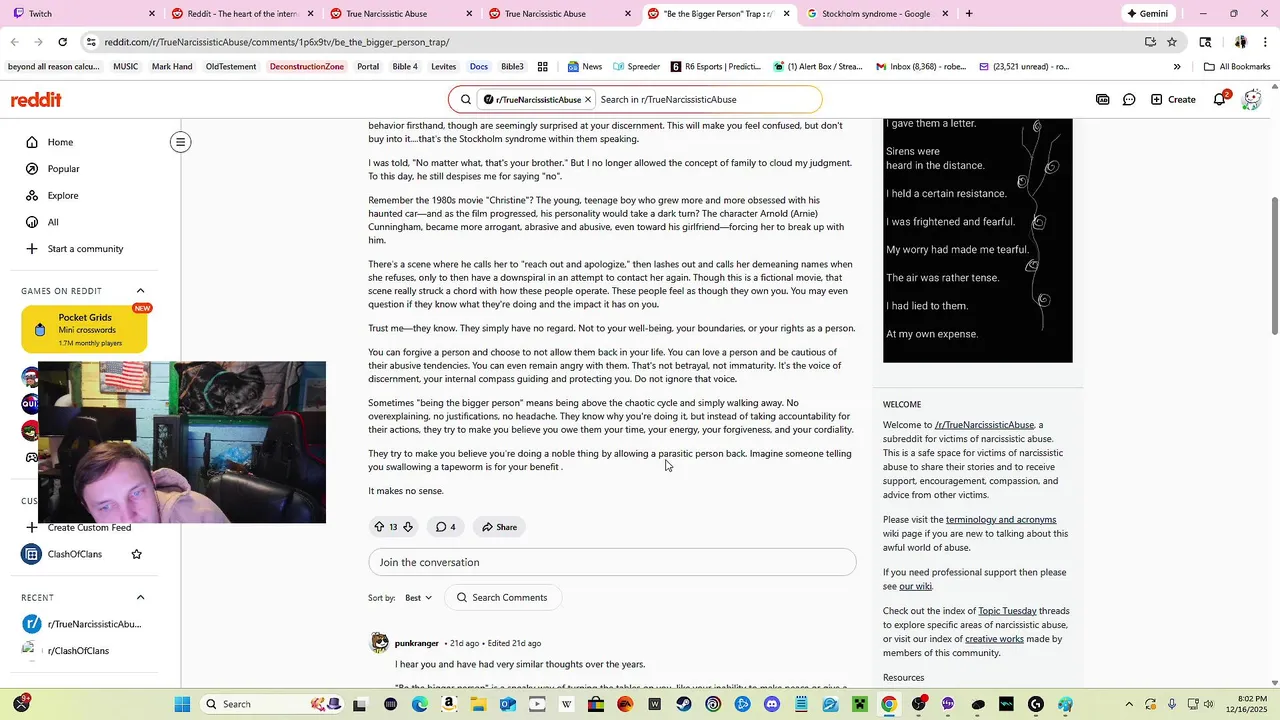This screenshot has height=720, width=1280.
Task: Click punkranger's avatar icon
Action: point(379,643)
